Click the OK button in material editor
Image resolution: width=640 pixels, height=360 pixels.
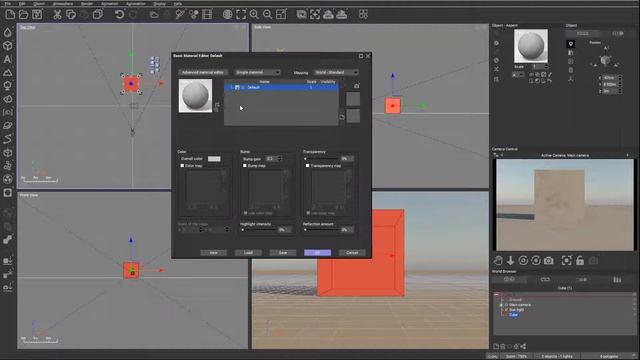(318, 253)
